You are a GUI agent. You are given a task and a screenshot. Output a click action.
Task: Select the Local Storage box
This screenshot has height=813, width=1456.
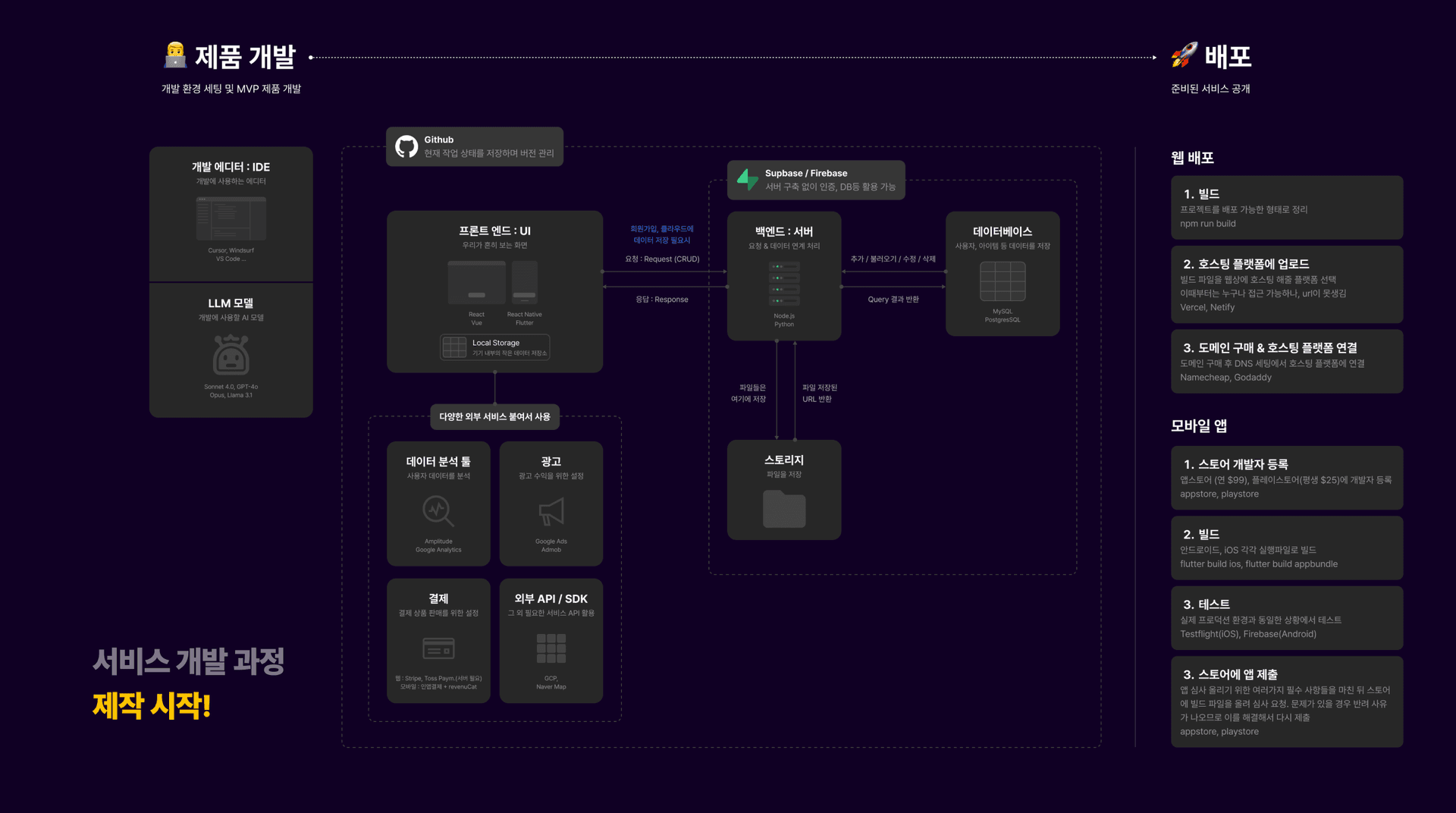point(494,347)
